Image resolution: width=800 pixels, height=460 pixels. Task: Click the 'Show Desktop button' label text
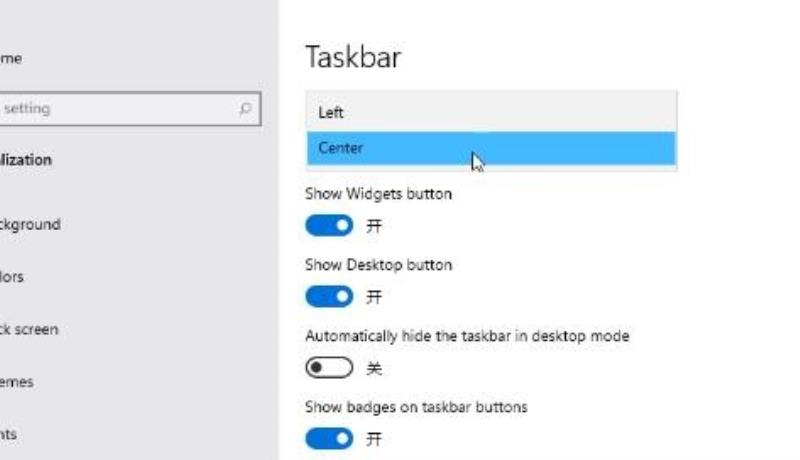tap(379, 265)
